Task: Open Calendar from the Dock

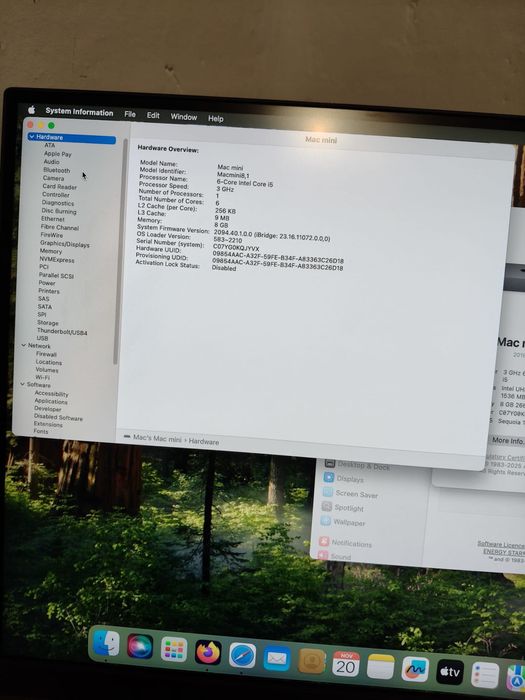Action: 346,664
